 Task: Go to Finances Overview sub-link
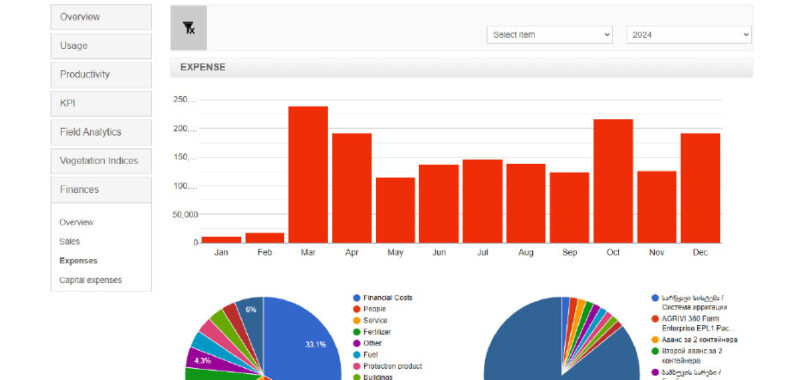[77, 222]
